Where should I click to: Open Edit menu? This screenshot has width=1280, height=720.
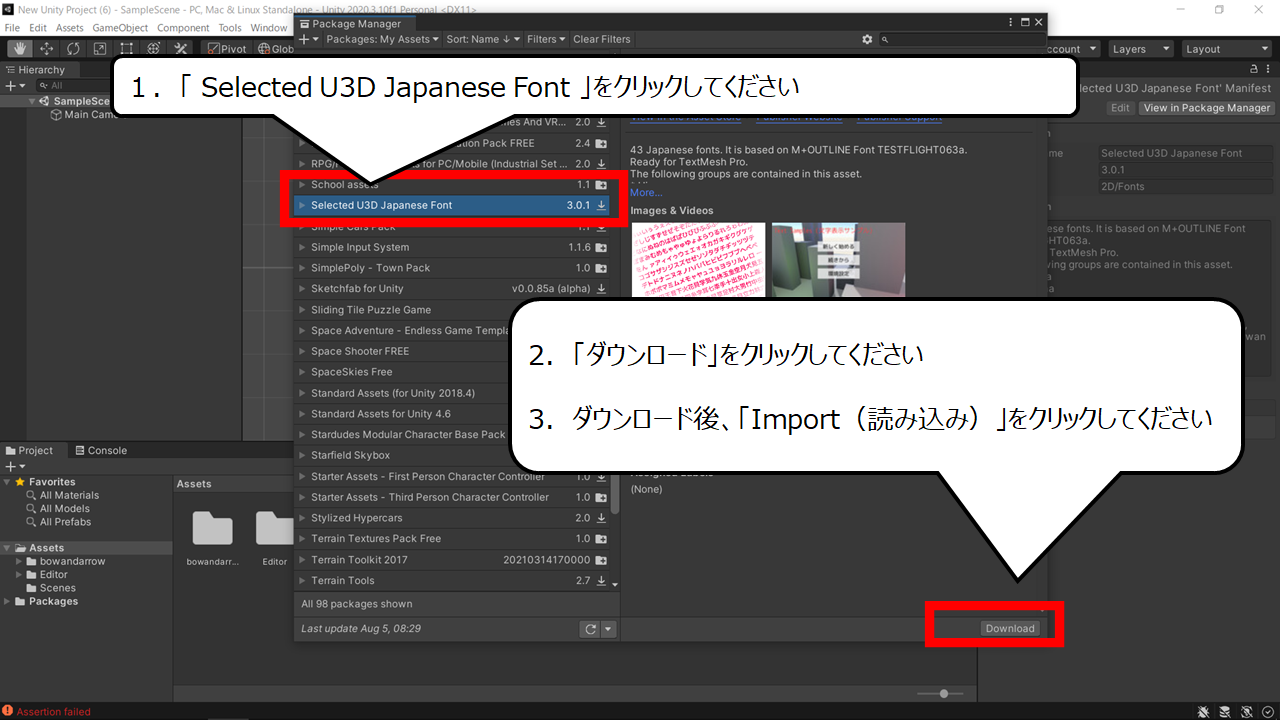coord(38,28)
